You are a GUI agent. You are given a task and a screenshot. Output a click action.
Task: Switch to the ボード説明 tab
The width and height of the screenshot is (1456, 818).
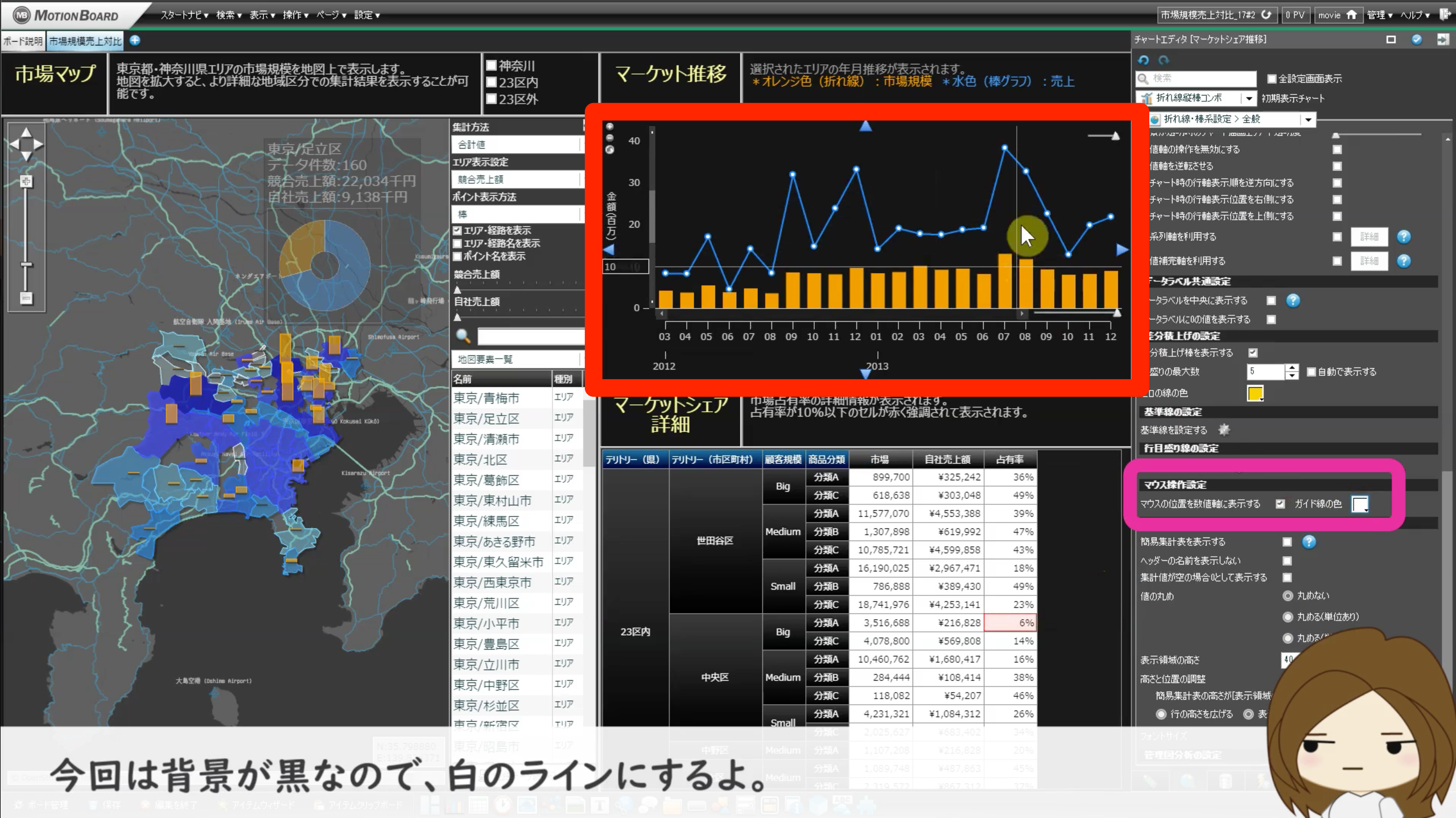tap(23, 41)
